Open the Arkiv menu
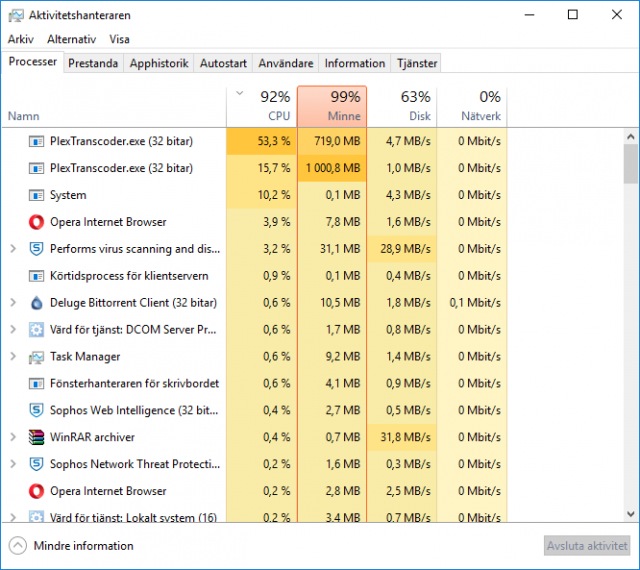640x570 pixels. point(20,39)
